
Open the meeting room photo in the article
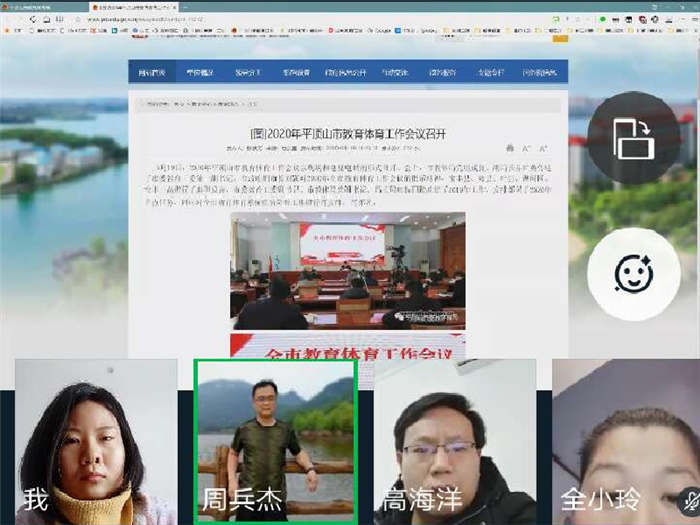(x=348, y=271)
